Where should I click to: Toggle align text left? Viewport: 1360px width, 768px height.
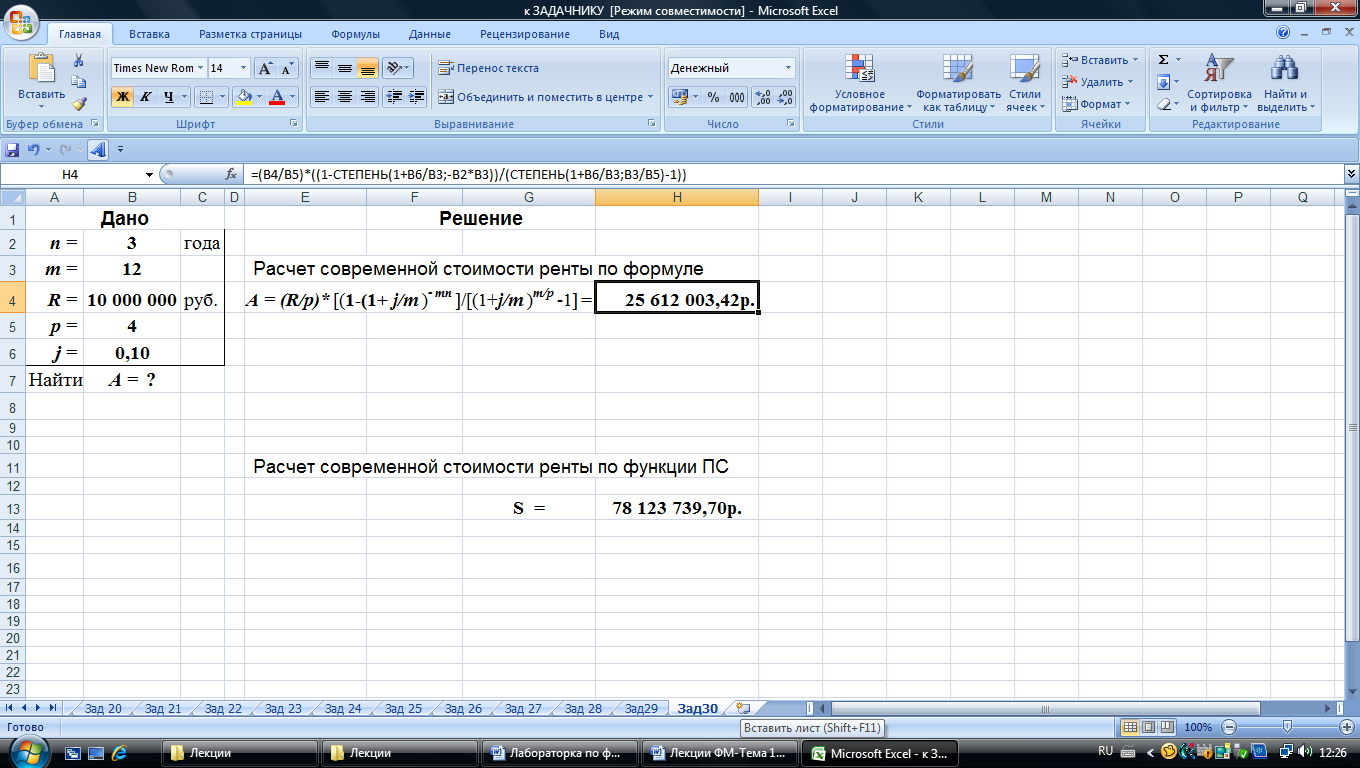(322, 97)
